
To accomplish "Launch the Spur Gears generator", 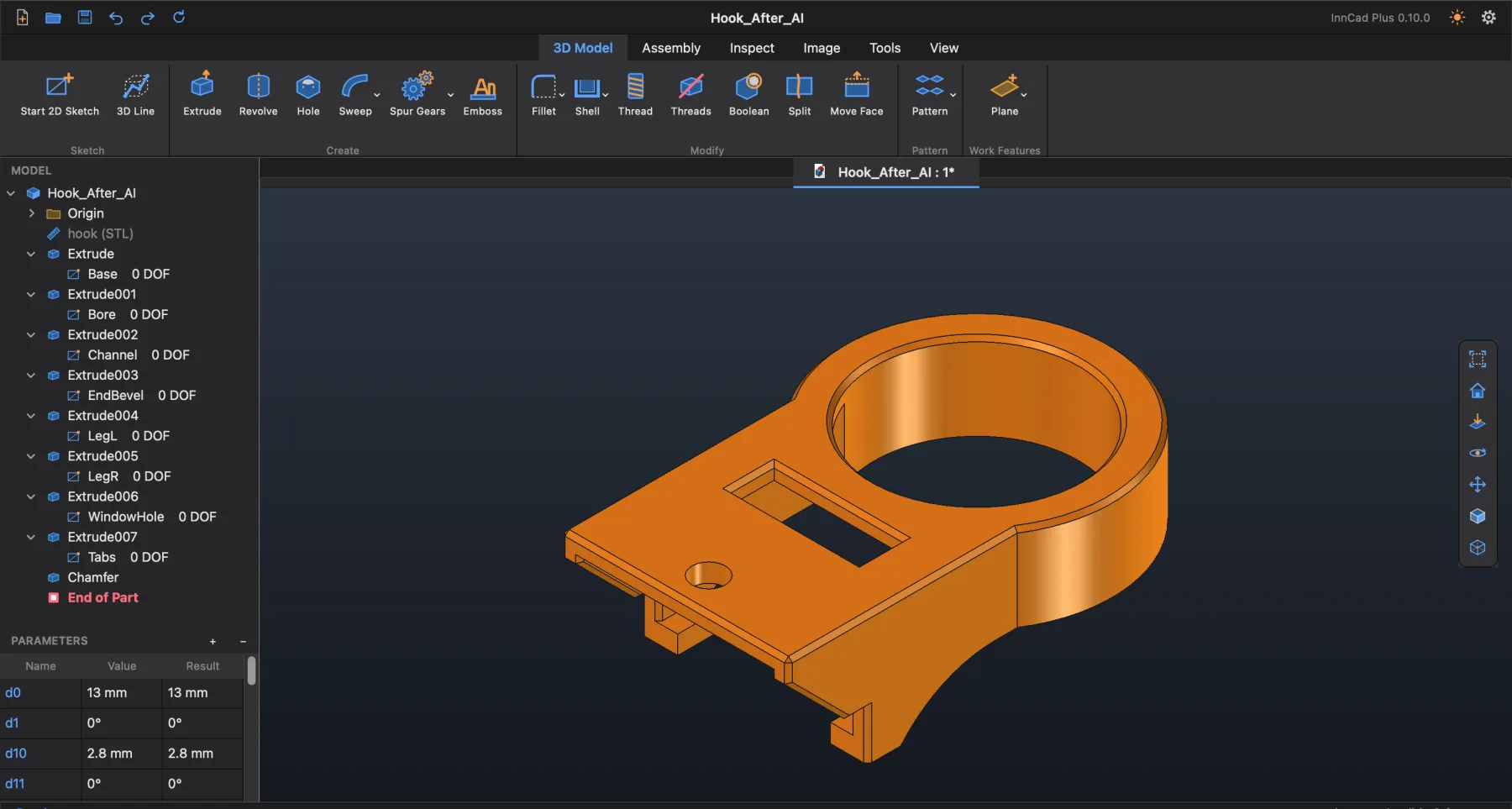I will coord(417,94).
